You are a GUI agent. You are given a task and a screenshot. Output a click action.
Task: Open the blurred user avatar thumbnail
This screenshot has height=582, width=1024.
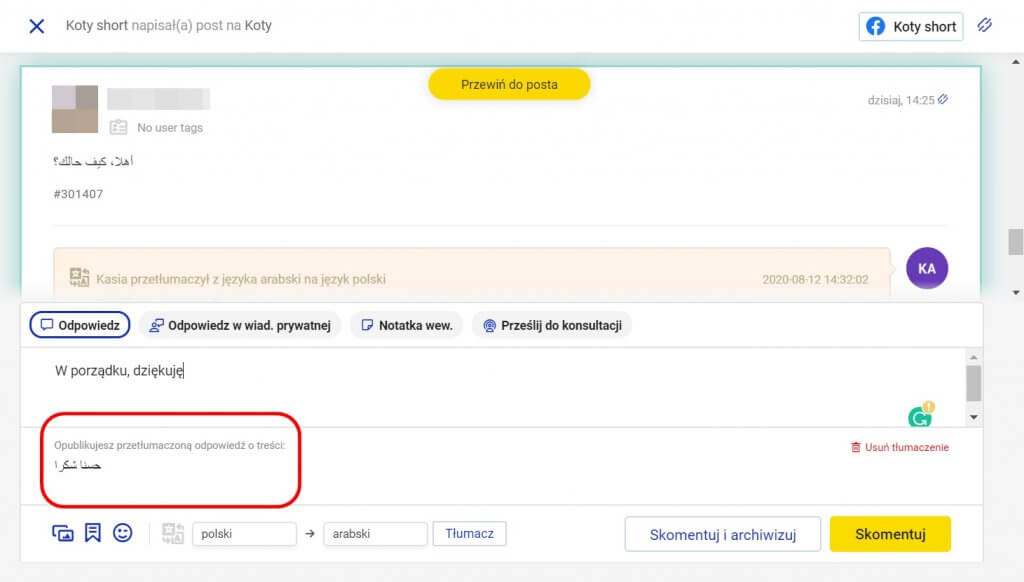click(75, 109)
